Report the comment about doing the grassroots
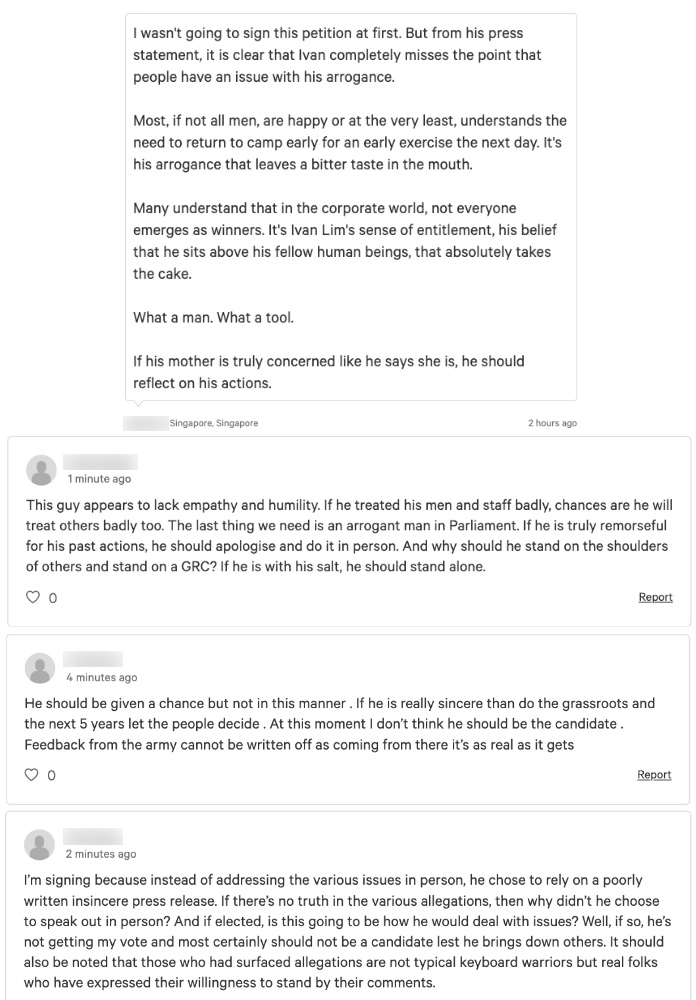Viewport: 696px width, 1000px height. pyautogui.click(x=654, y=774)
